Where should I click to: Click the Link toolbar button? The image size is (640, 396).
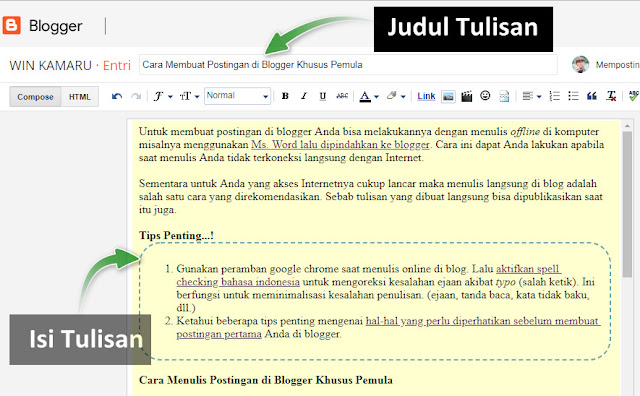(x=426, y=96)
